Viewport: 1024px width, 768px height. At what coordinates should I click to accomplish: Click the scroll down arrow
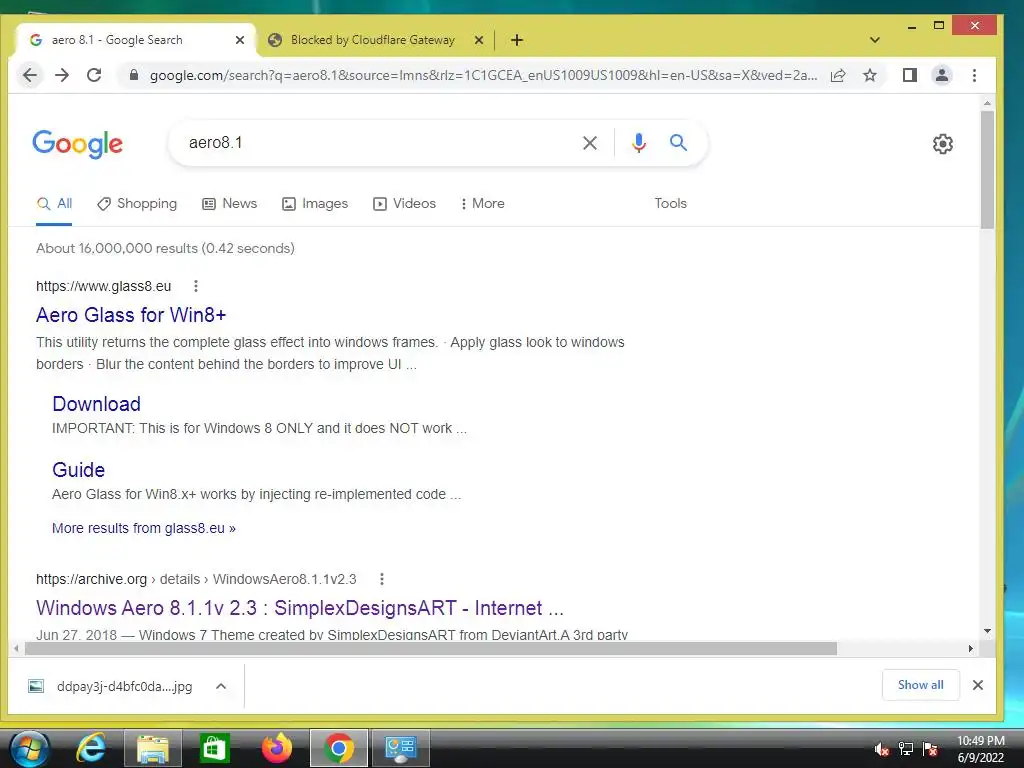tap(987, 631)
